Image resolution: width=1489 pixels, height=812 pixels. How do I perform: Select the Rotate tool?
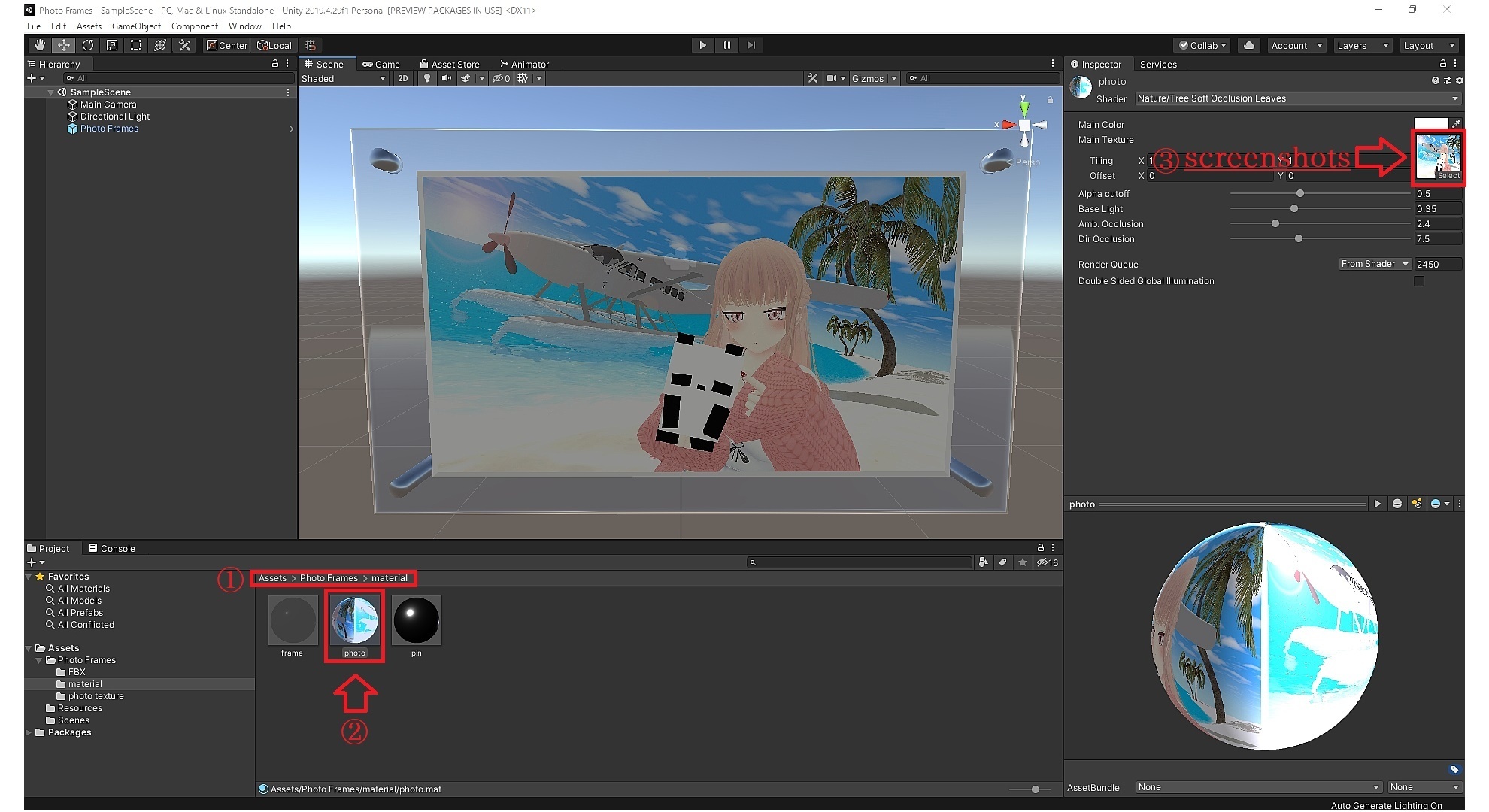pyautogui.click(x=88, y=45)
